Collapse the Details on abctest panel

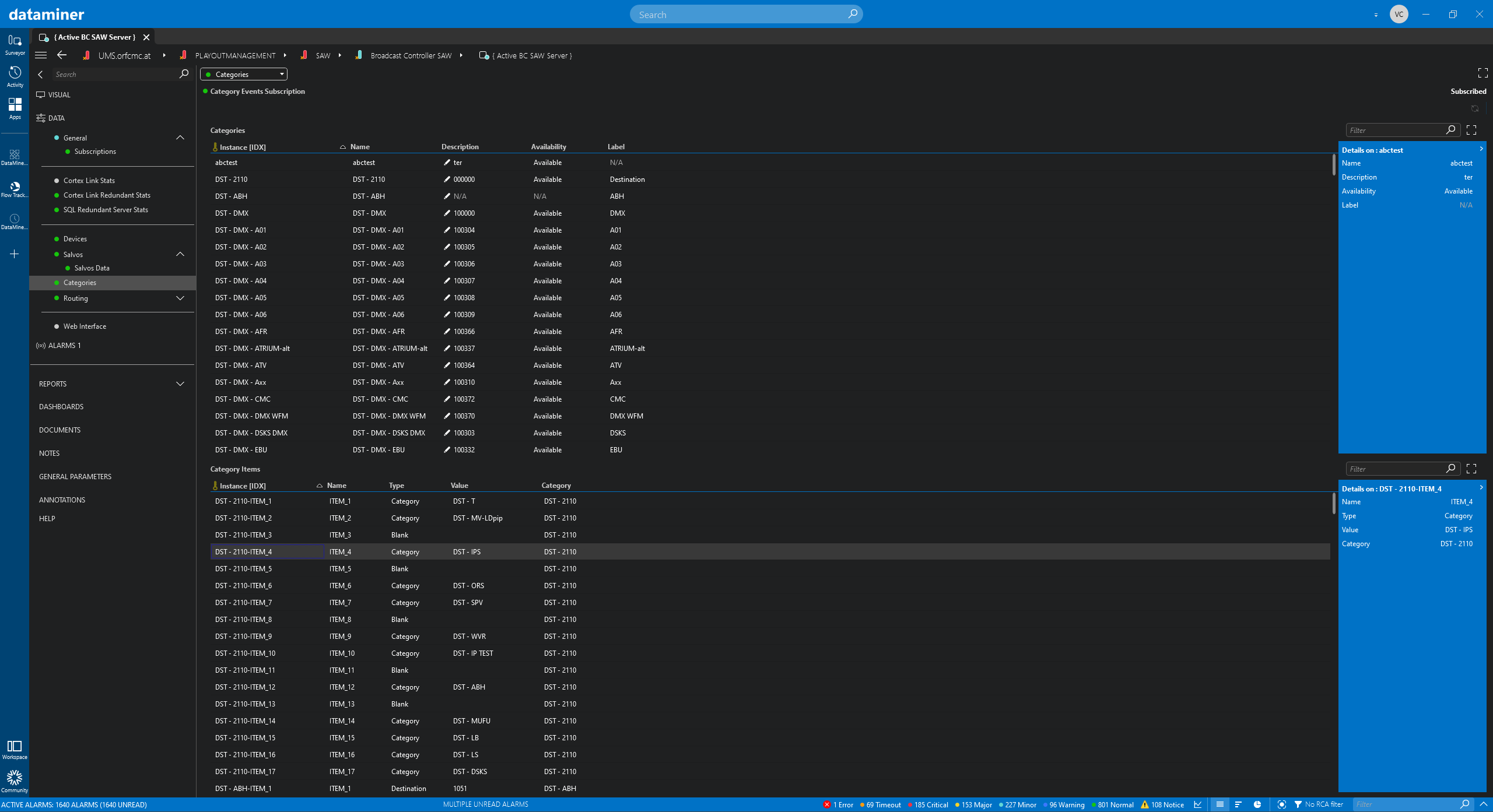point(1481,149)
